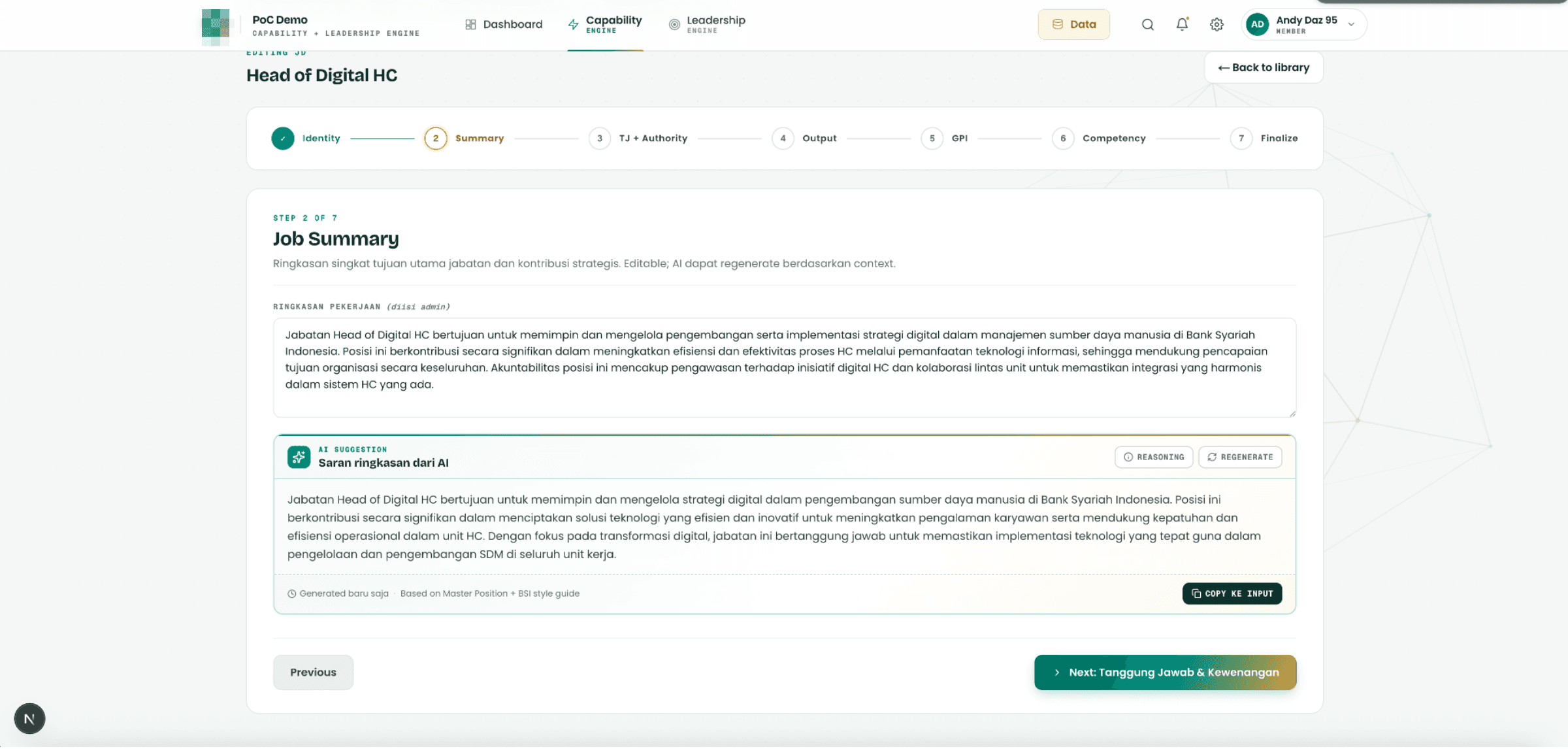Click inside the Ringkasan Pekerjaan text area
The image size is (1568, 749).
[x=784, y=368]
